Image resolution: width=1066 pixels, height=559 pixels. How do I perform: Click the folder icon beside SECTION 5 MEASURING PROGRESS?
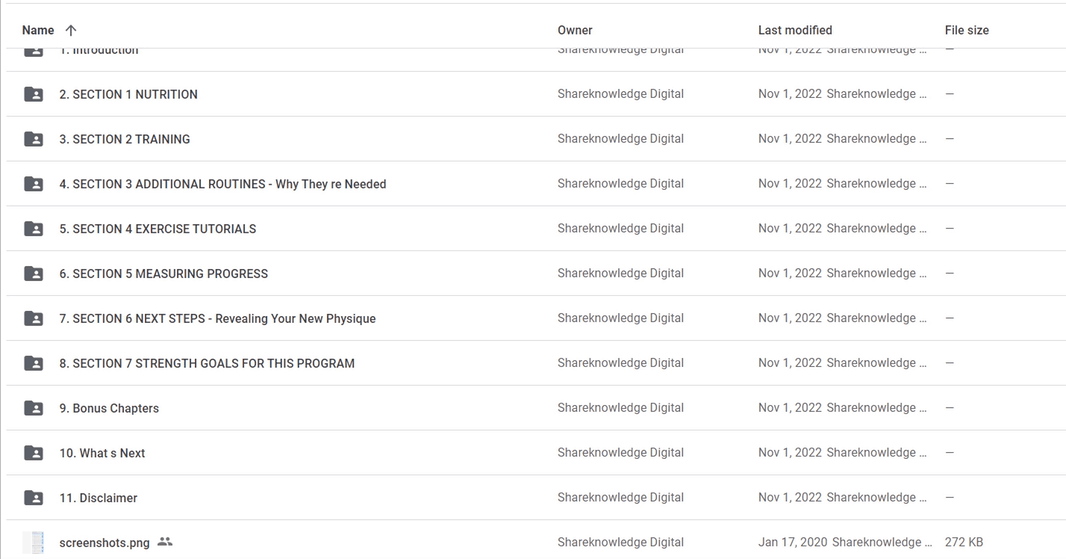pos(33,273)
